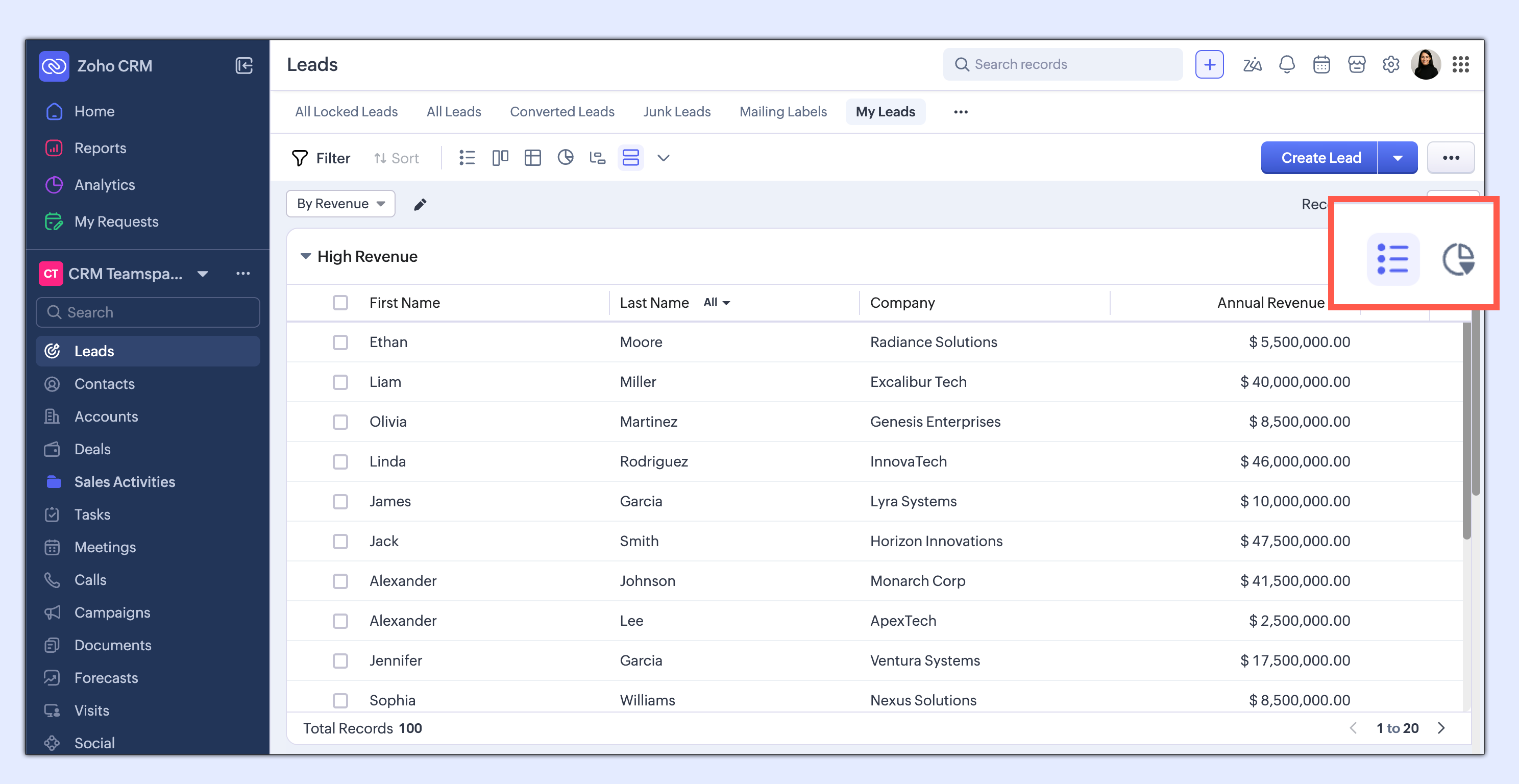
Task: Open Deals in the sidebar
Action: pos(92,449)
